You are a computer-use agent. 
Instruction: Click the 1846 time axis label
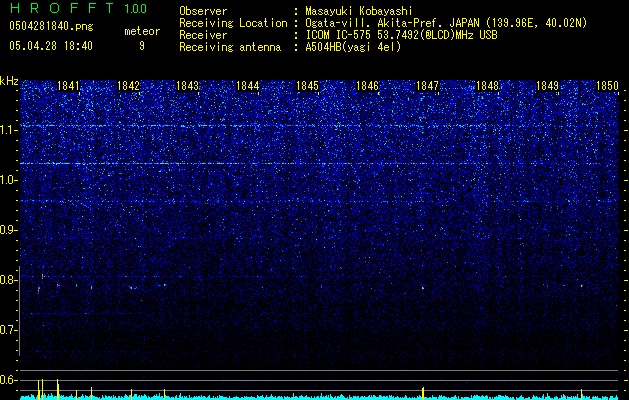367,86
